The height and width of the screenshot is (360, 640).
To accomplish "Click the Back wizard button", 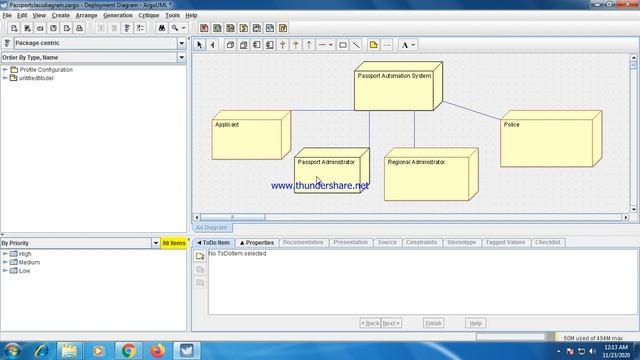I will [370, 323].
